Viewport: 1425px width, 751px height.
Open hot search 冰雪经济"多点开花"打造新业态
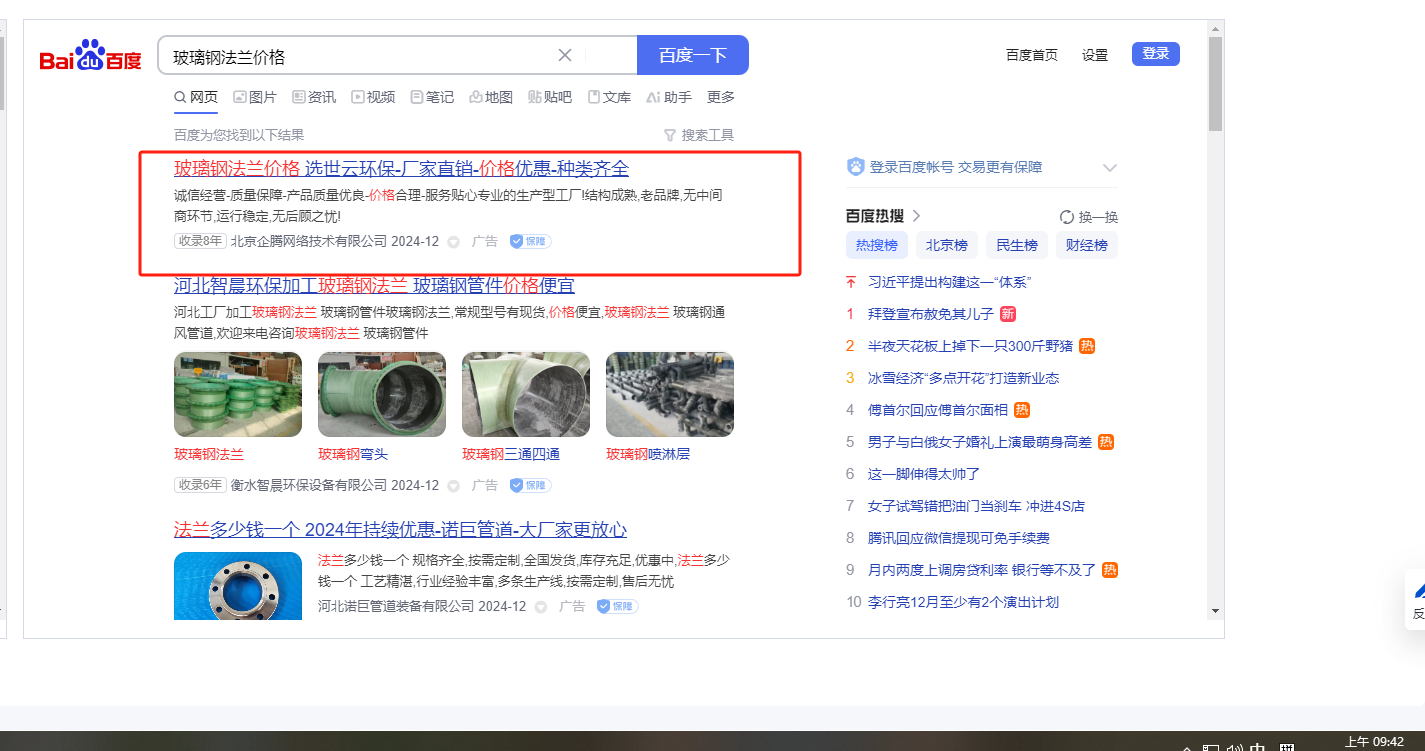pyautogui.click(x=964, y=378)
